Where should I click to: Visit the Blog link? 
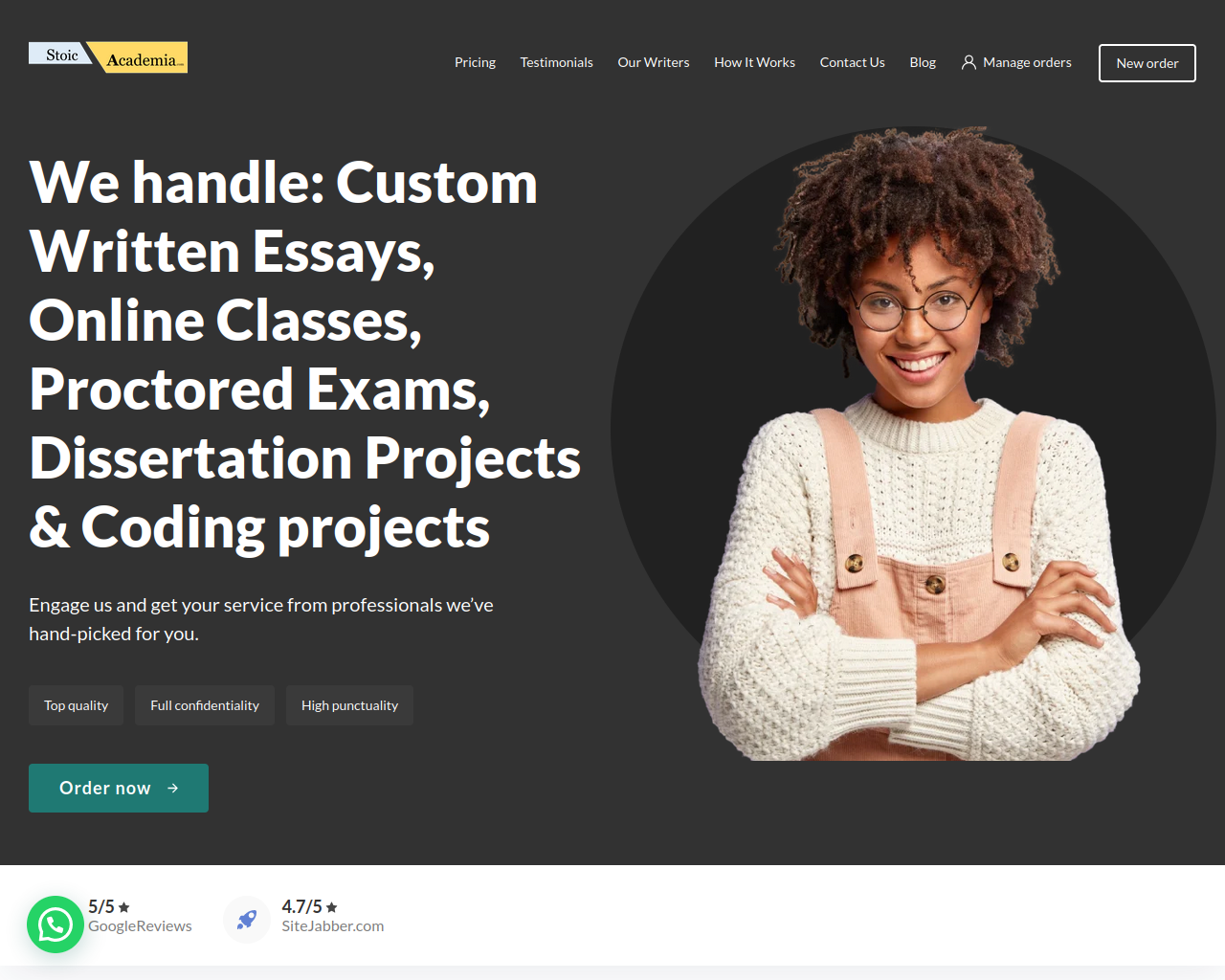pyautogui.click(x=923, y=62)
